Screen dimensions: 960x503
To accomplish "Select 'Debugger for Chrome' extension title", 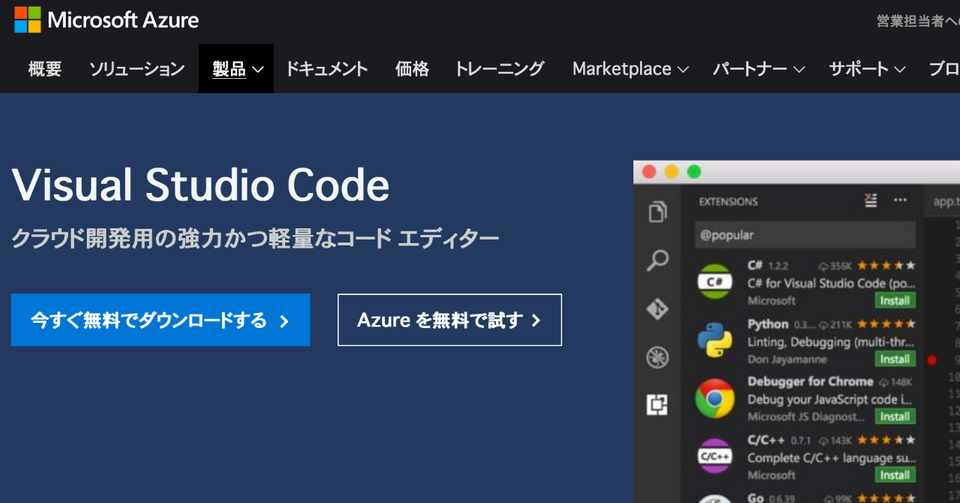I will 810,381.
